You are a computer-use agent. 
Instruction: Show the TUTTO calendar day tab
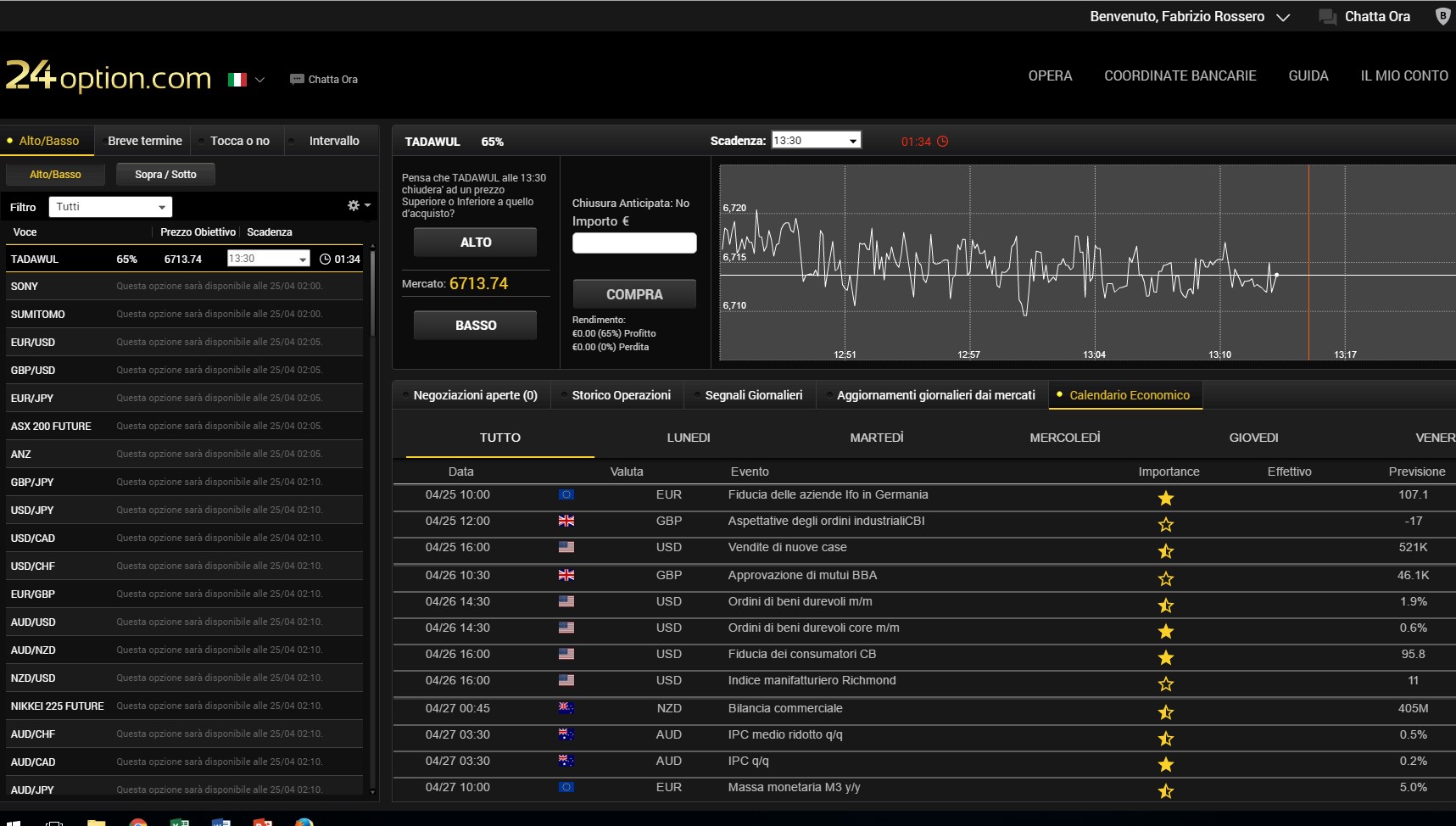point(500,438)
